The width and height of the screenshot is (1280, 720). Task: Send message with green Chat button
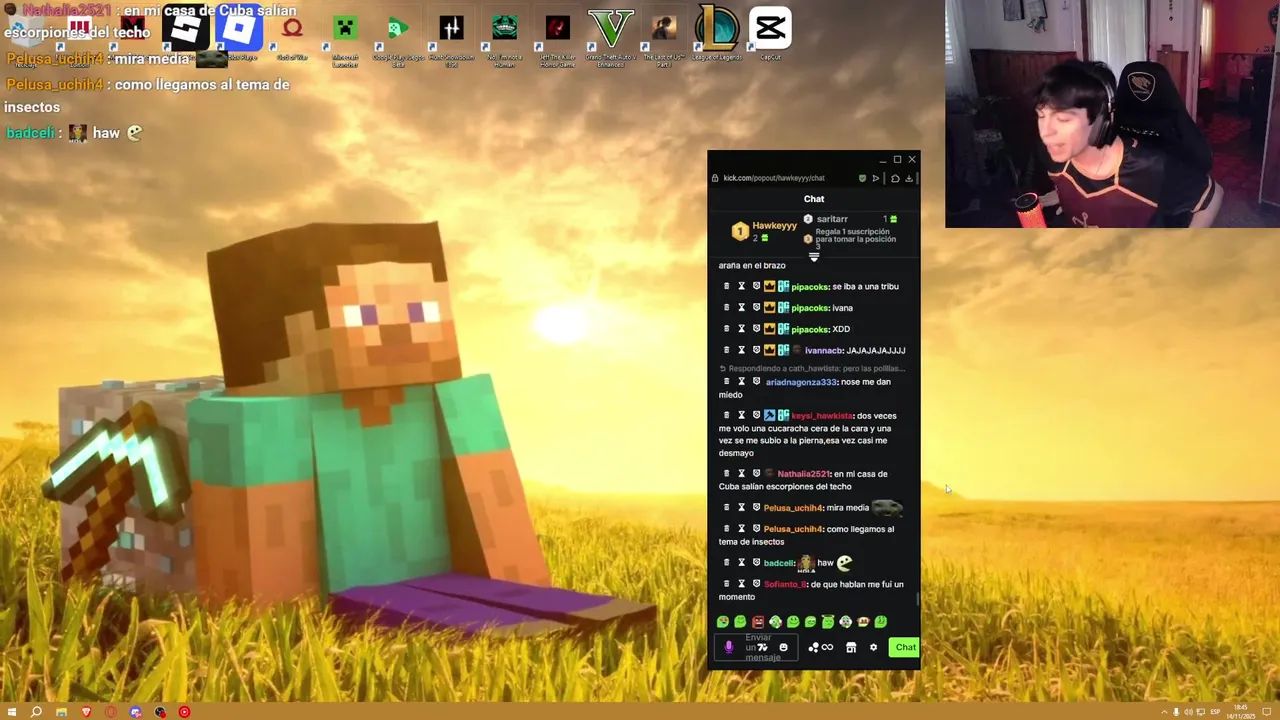tap(905, 647)
